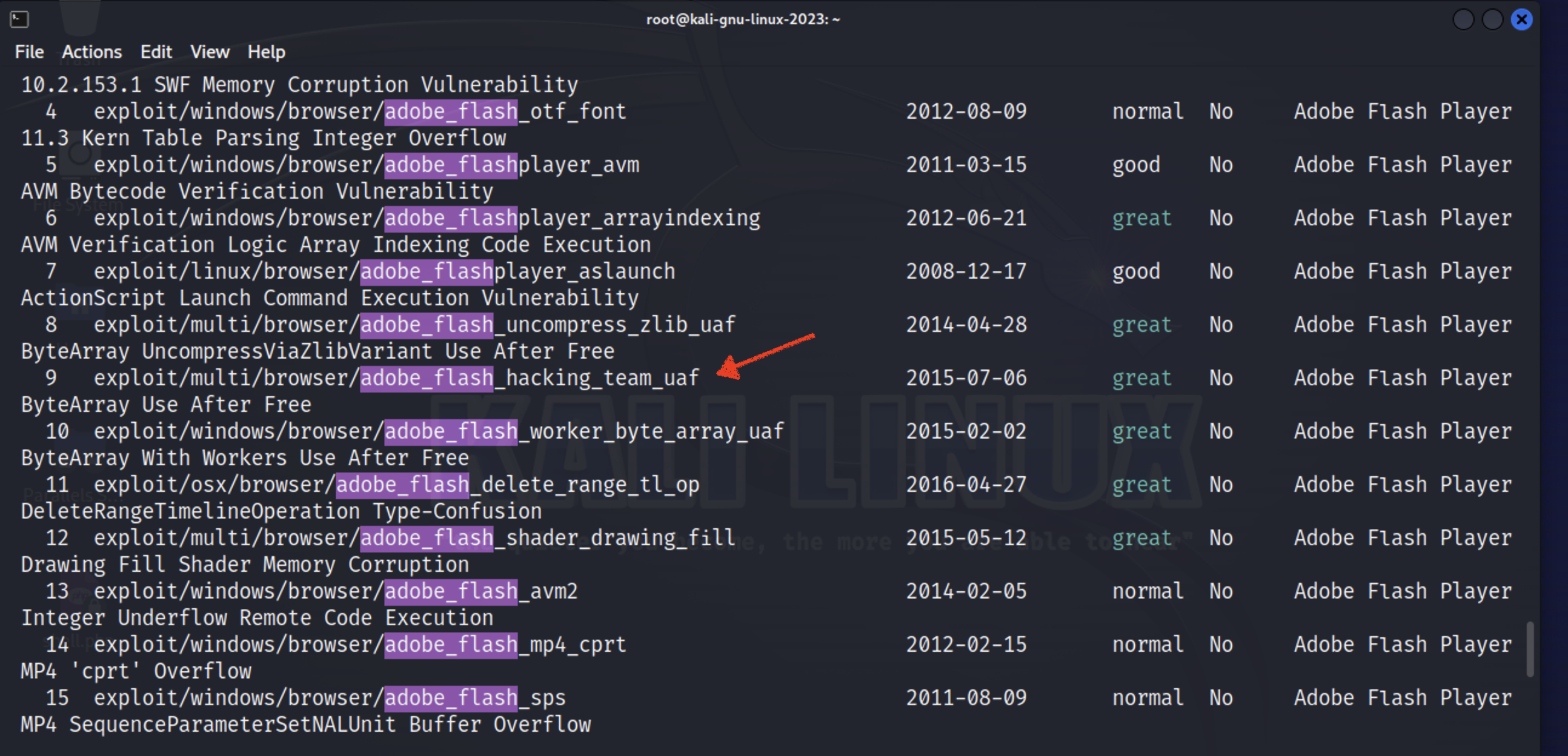Viewport: 1568px width, 756px height.
Task: Open the Help menu
Action: pyautogui.click(x=267, y=51)
